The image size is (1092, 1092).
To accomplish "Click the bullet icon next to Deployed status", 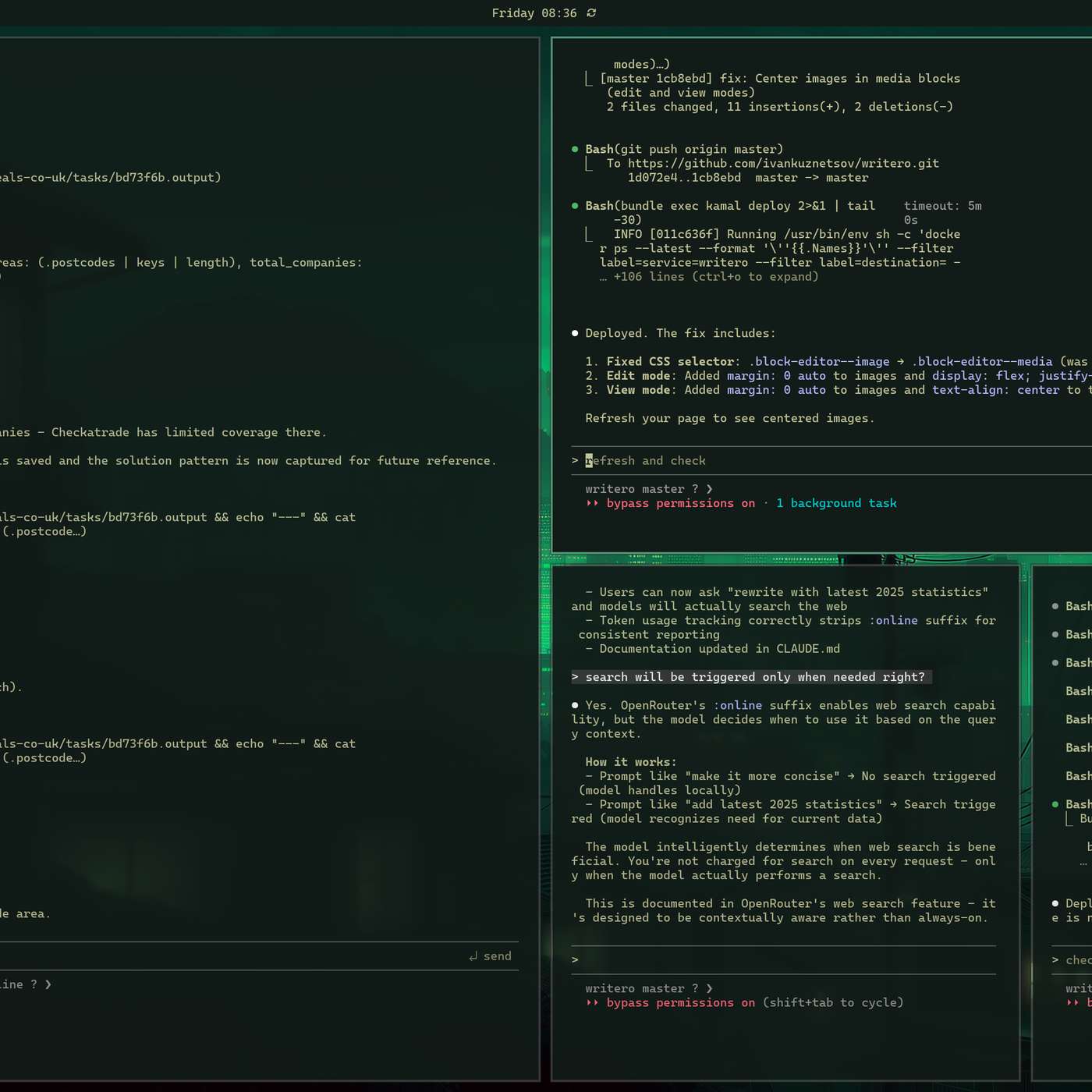I will tap(575, 332).
